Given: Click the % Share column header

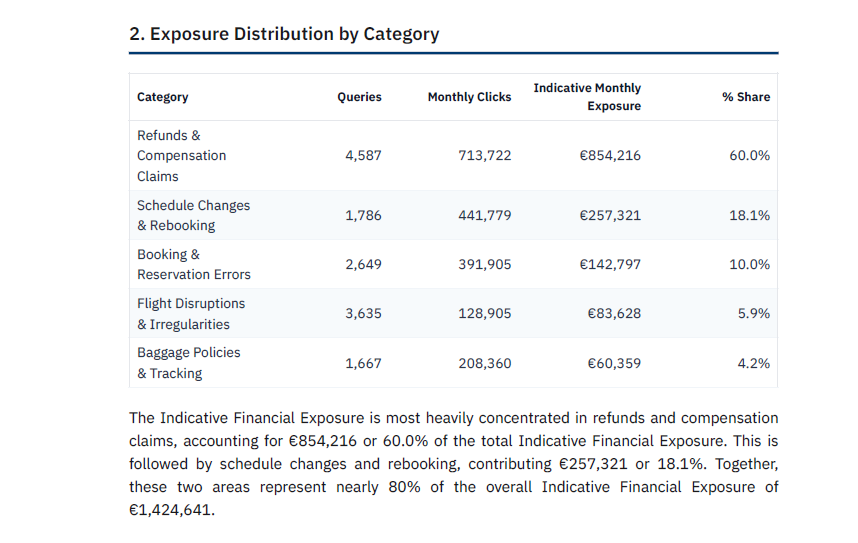Looking at the screenshot, I should pos(746,97).
